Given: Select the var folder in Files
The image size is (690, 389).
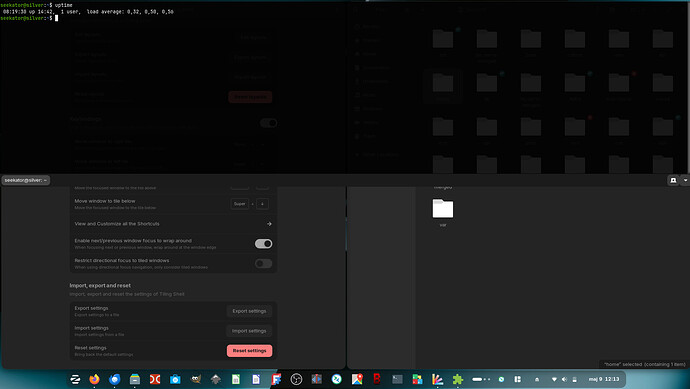Looking at the screenshot, I should 443,213.
